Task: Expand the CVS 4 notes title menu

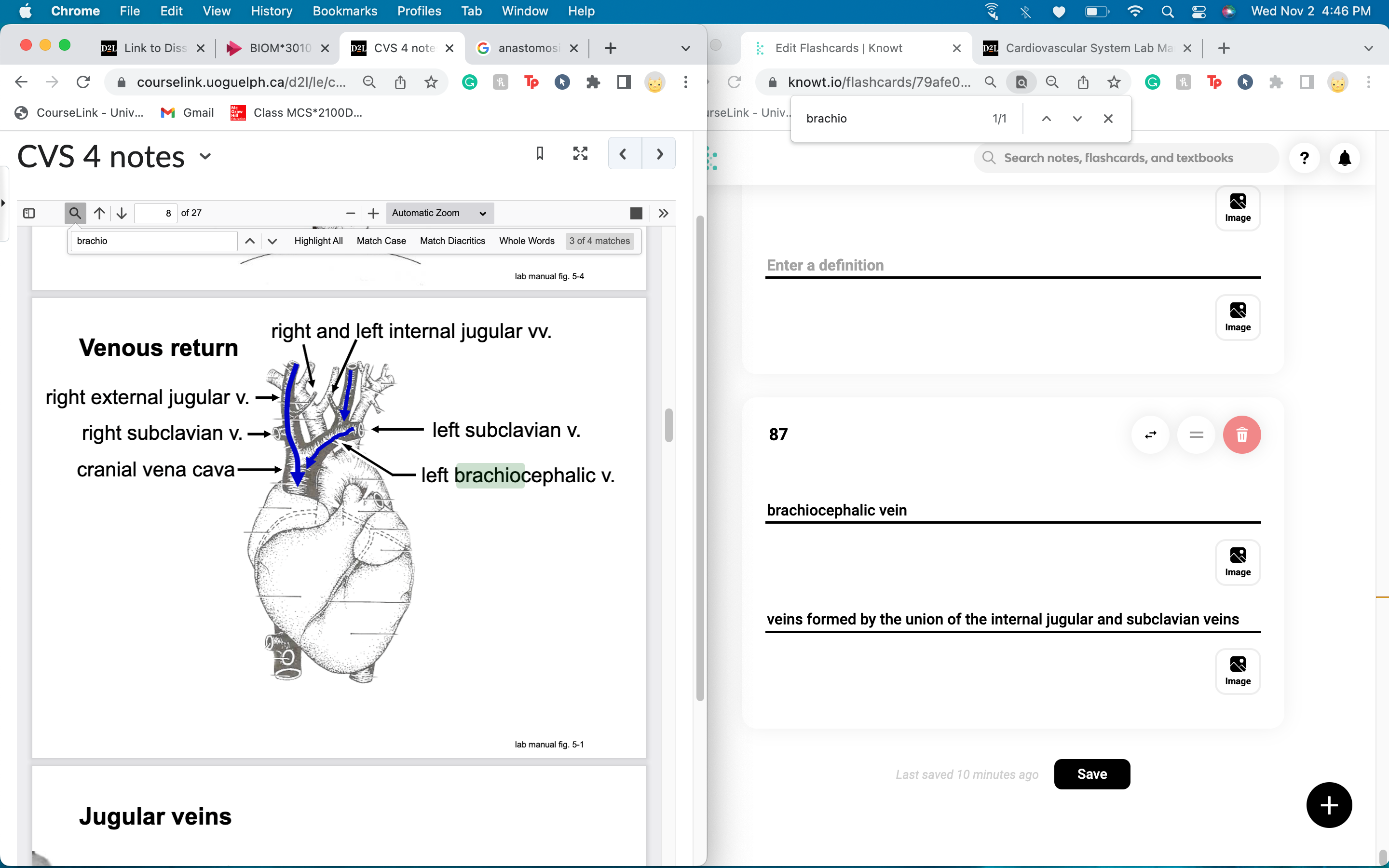Action: pyautogui.click(x=205, y=156)
